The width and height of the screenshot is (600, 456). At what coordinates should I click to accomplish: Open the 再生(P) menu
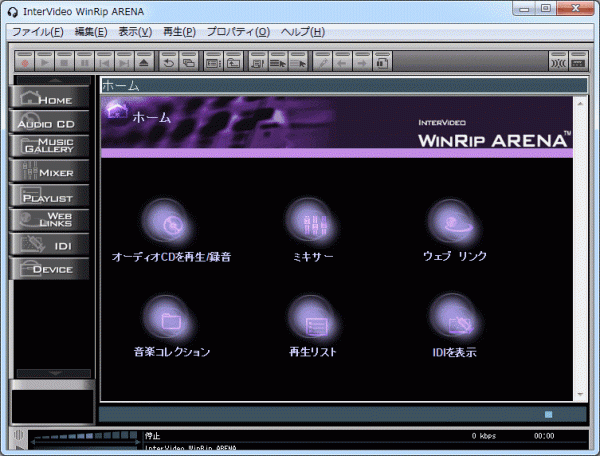point(179,31)
